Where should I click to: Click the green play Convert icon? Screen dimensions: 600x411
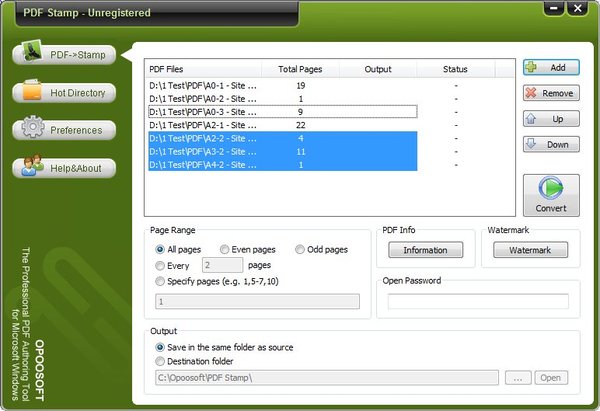[x=551, y=188]
